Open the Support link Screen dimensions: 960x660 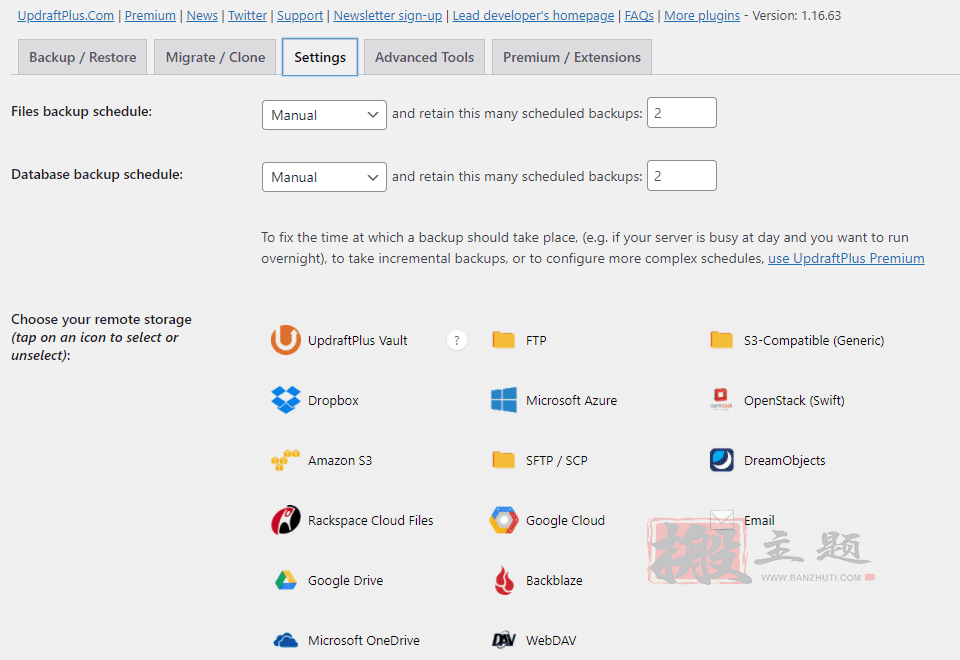pos(300,16)
